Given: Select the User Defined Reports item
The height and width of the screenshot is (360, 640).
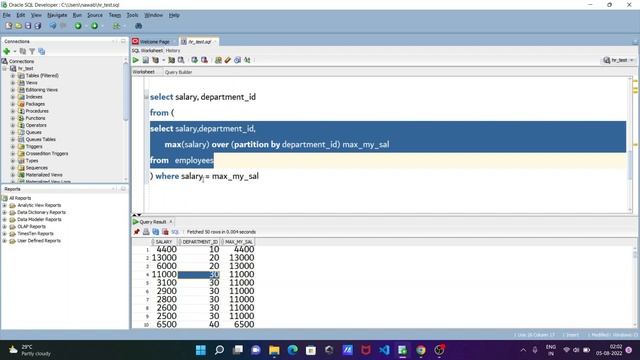Looking at the screenshot, I should tap(39, 241).
